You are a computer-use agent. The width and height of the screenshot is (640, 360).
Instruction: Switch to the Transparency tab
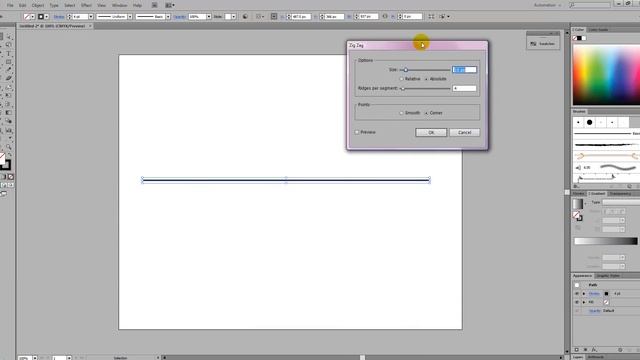point(620,193)
